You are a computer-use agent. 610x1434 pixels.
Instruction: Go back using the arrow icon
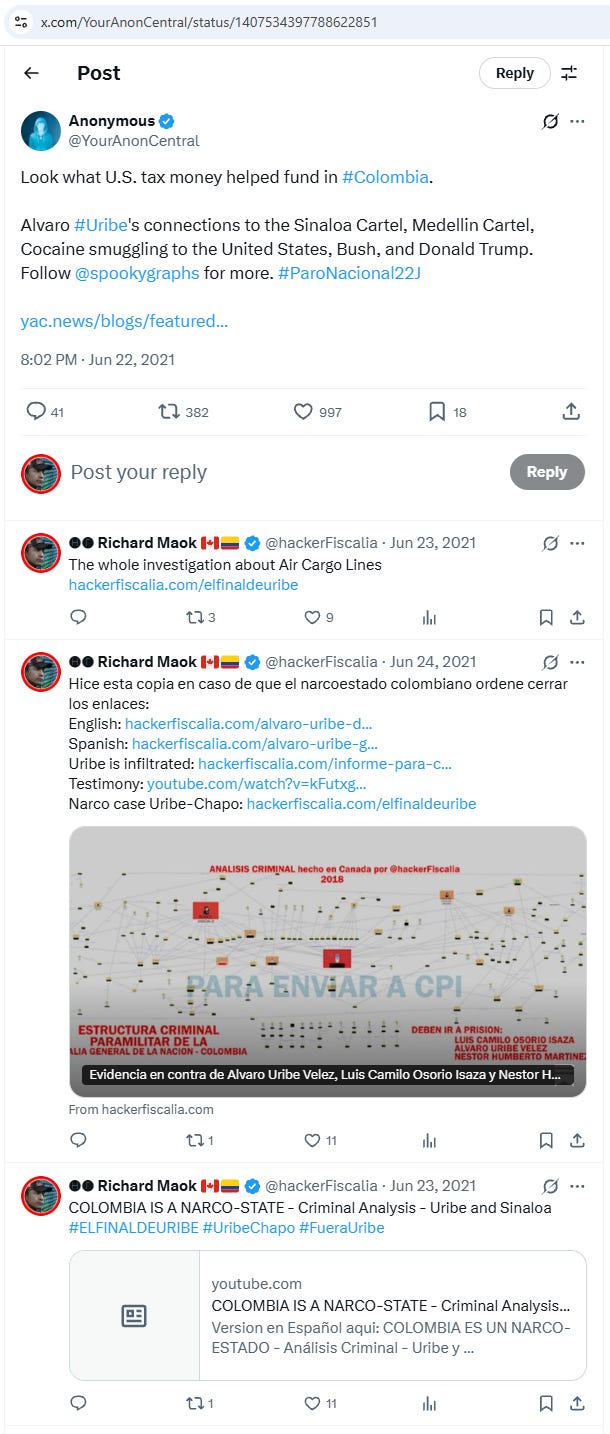pos(31,73)
